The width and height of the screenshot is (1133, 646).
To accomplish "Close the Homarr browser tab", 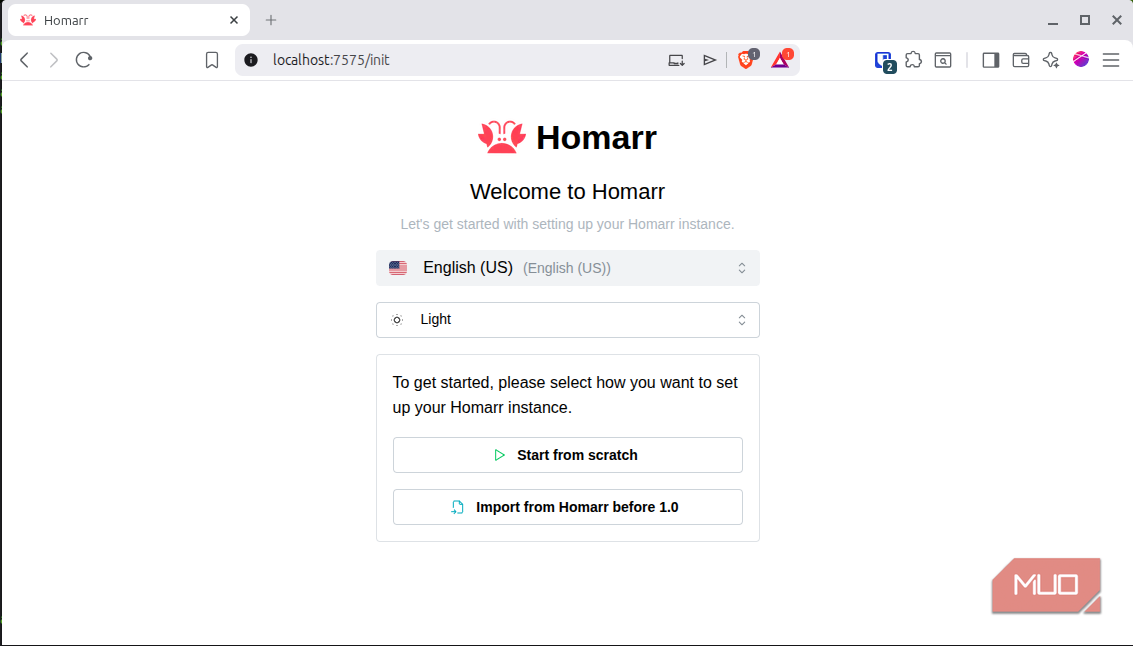I will [234, 20].
